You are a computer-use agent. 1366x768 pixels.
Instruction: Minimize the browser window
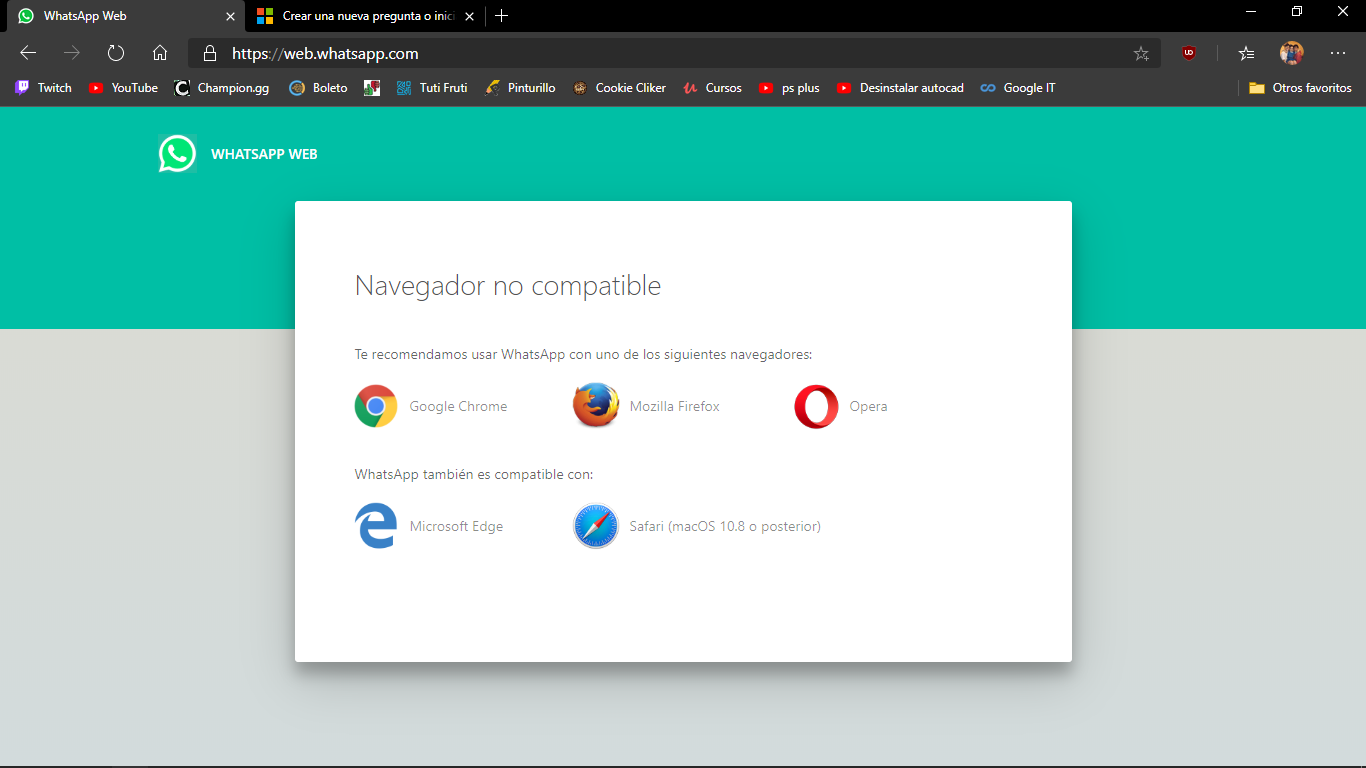coord(1251,11)
